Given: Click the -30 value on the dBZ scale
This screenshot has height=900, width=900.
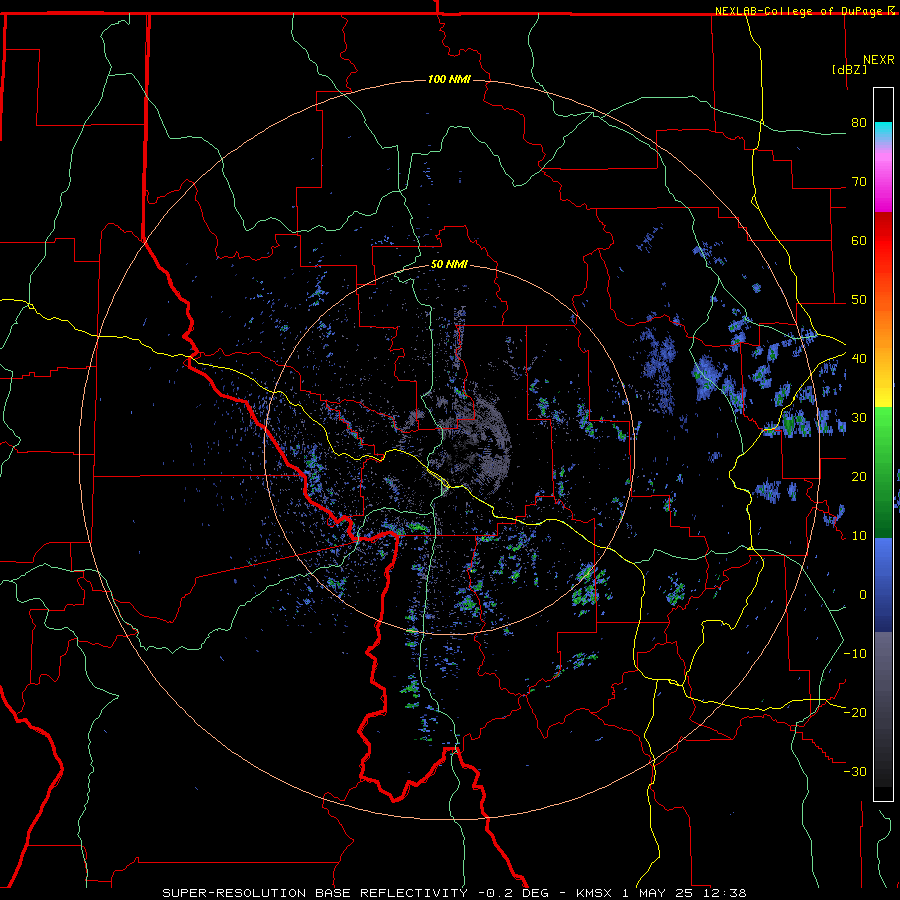Looking at the screenshot, I should 855,771.
